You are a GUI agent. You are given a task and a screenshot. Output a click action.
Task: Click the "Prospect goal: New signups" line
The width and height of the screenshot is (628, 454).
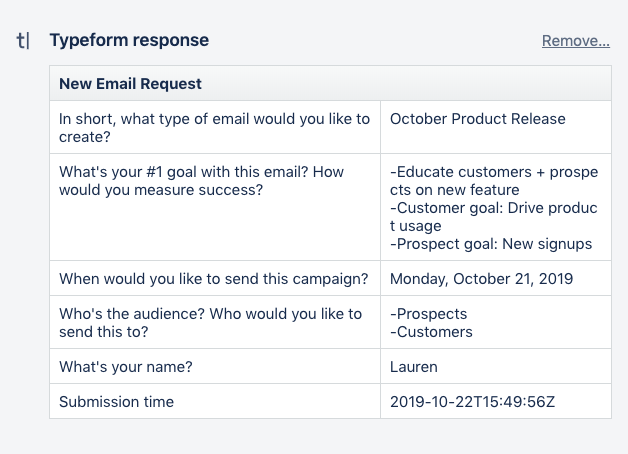491,244
